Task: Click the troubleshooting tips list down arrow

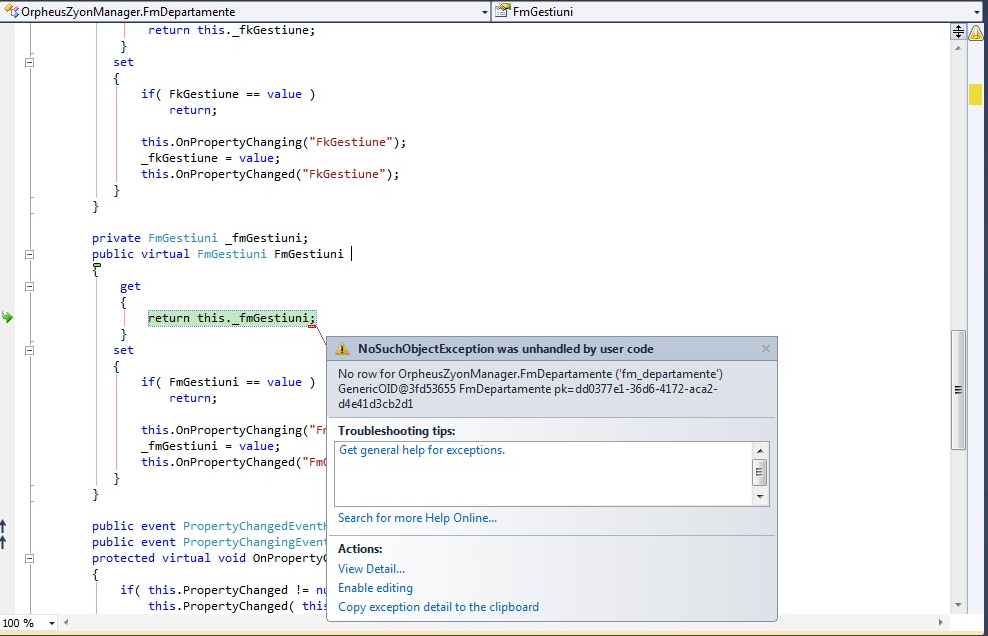Action: [x=760, y=496]
